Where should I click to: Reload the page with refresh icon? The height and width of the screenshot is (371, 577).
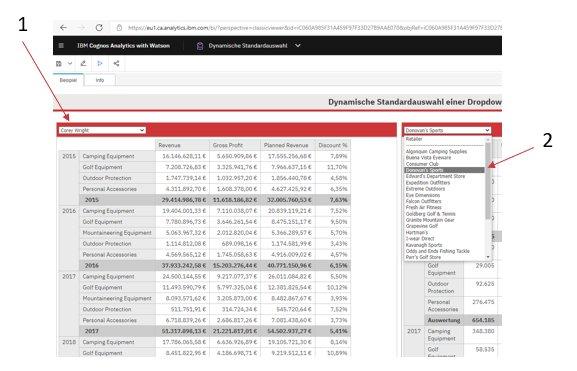click(x=99, y=28)
